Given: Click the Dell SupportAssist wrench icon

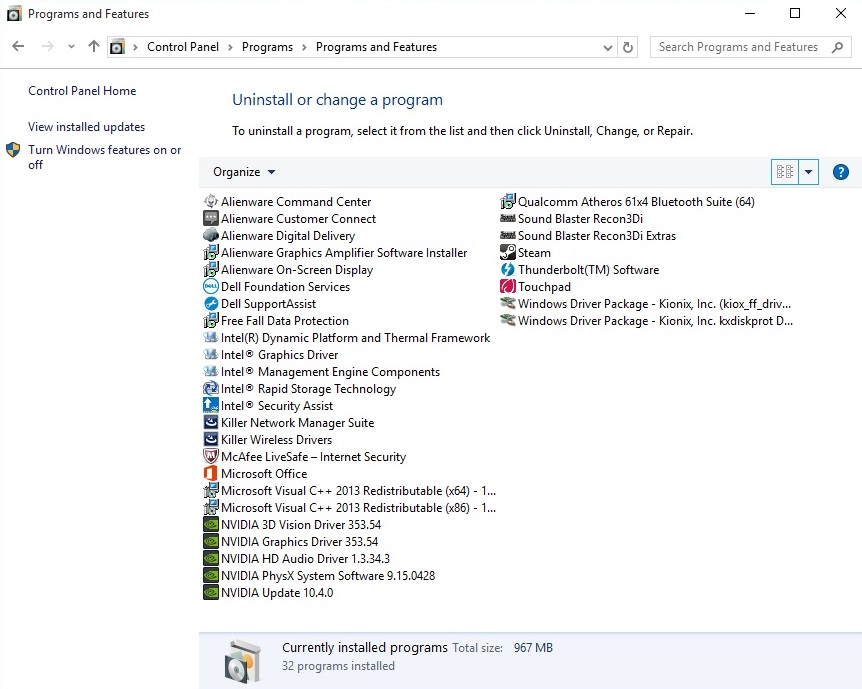Looking at the screenshot, I should pyautogui.click(x=211, y=304).
